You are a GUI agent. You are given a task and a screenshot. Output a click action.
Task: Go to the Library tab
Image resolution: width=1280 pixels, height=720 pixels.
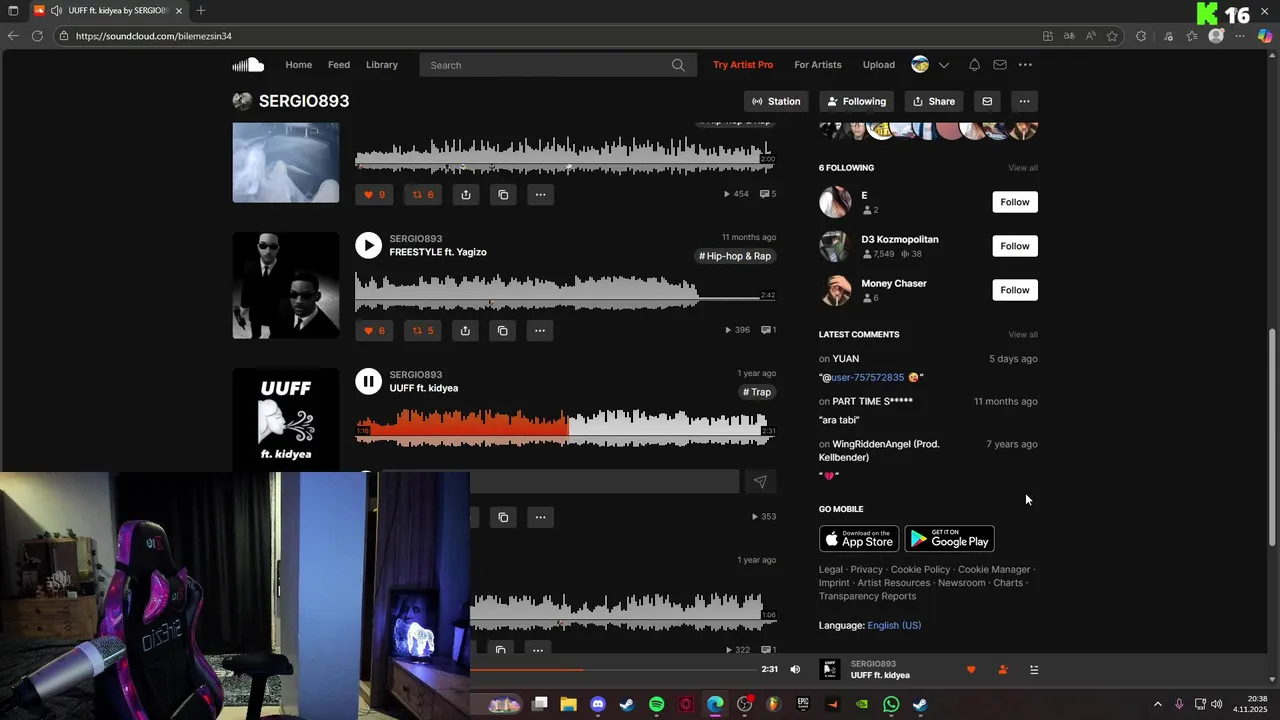382,65
